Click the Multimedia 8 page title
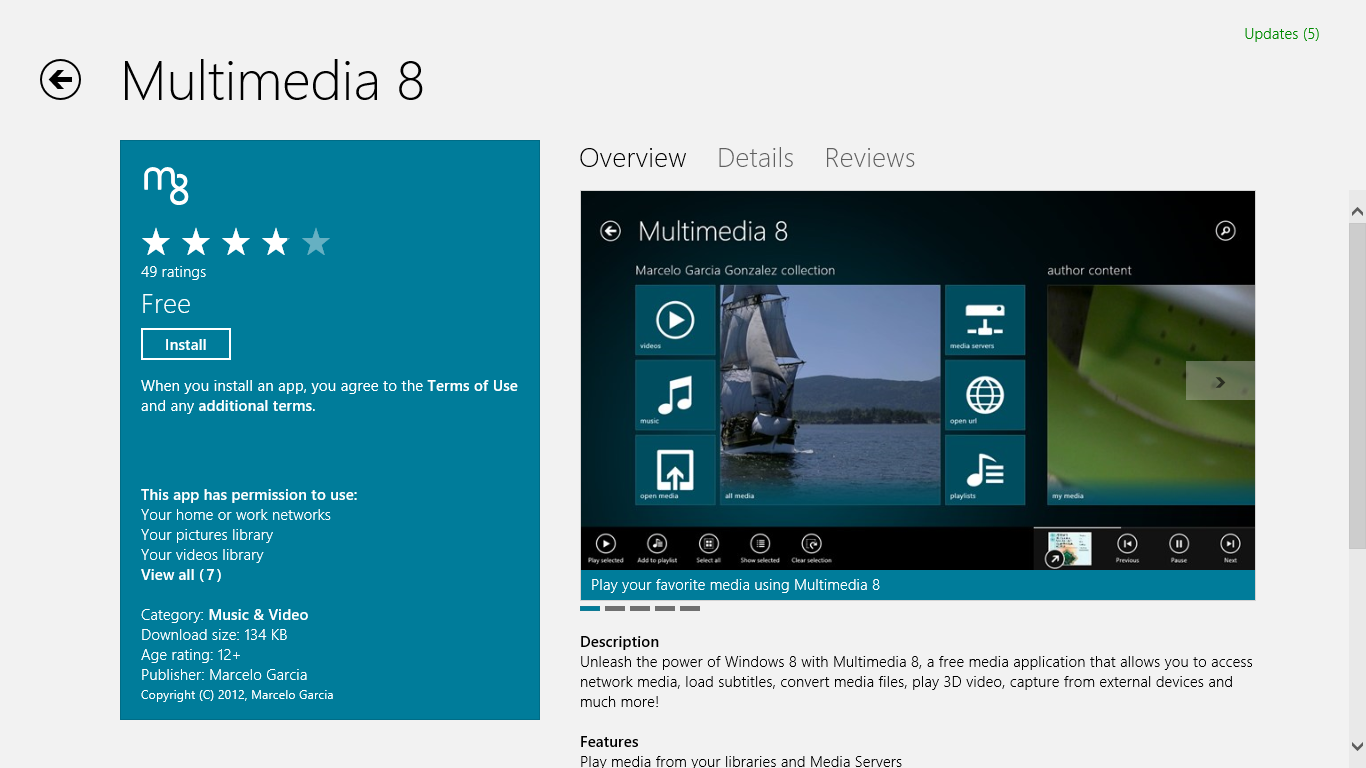This screenshot has height=768, width=1366. click(273, 81)
